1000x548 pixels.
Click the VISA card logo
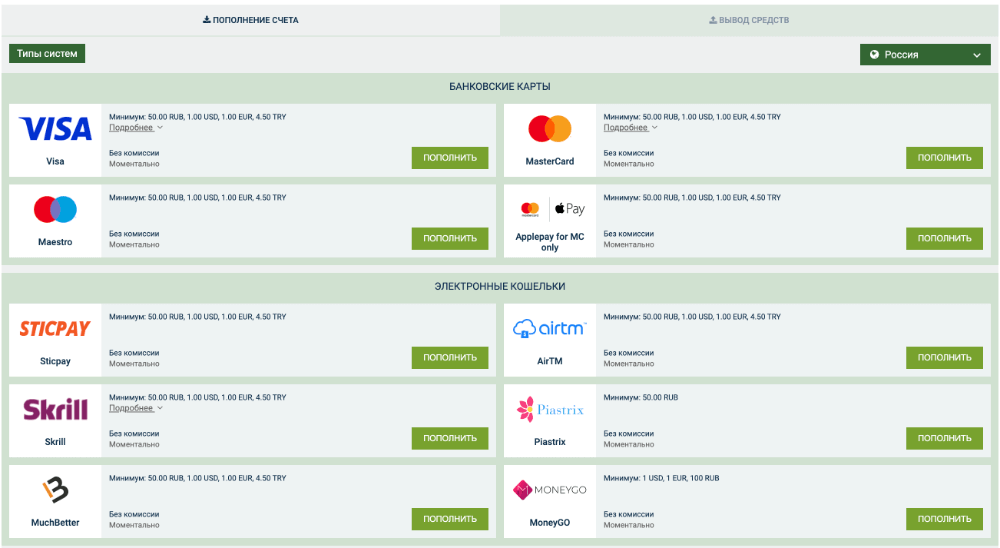55,128
